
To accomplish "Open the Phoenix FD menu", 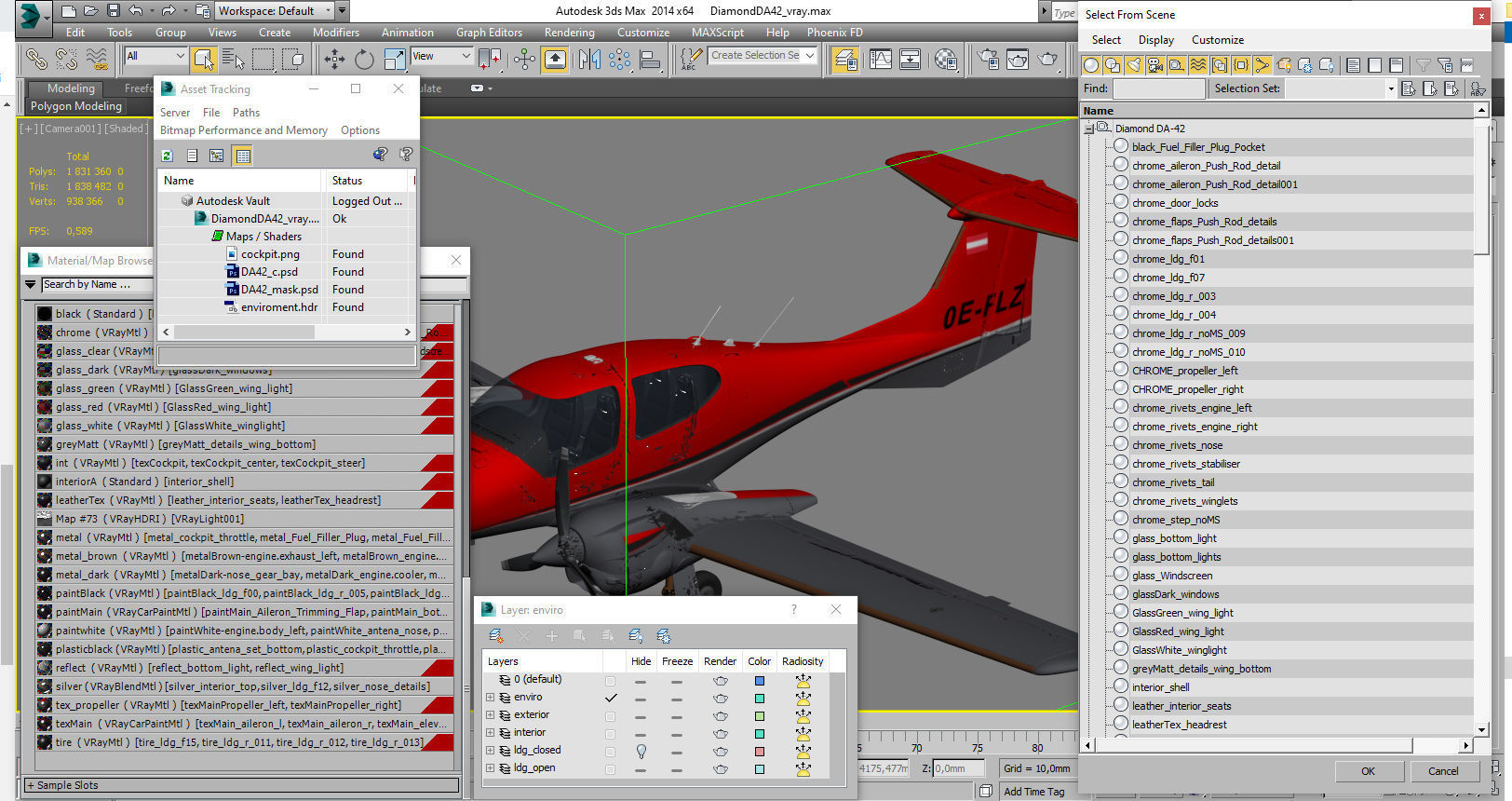I will [x=835, y=32].
